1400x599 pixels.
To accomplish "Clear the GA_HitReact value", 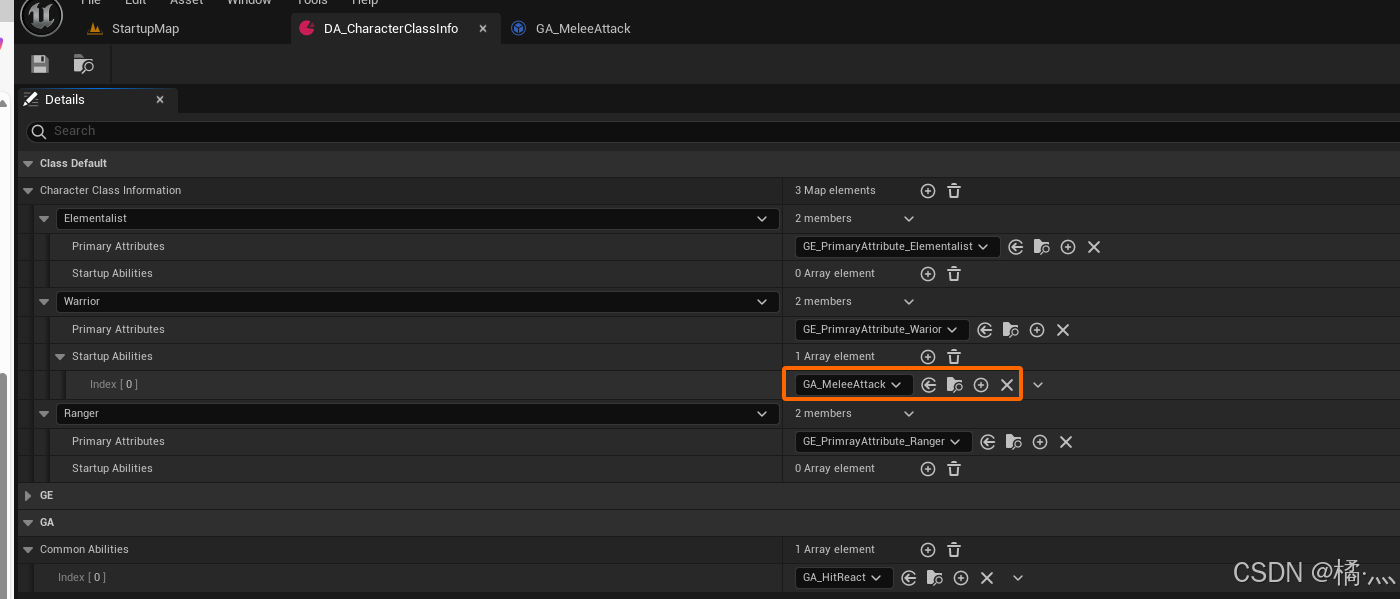I will pyautogui.click(x=987, y=577).
